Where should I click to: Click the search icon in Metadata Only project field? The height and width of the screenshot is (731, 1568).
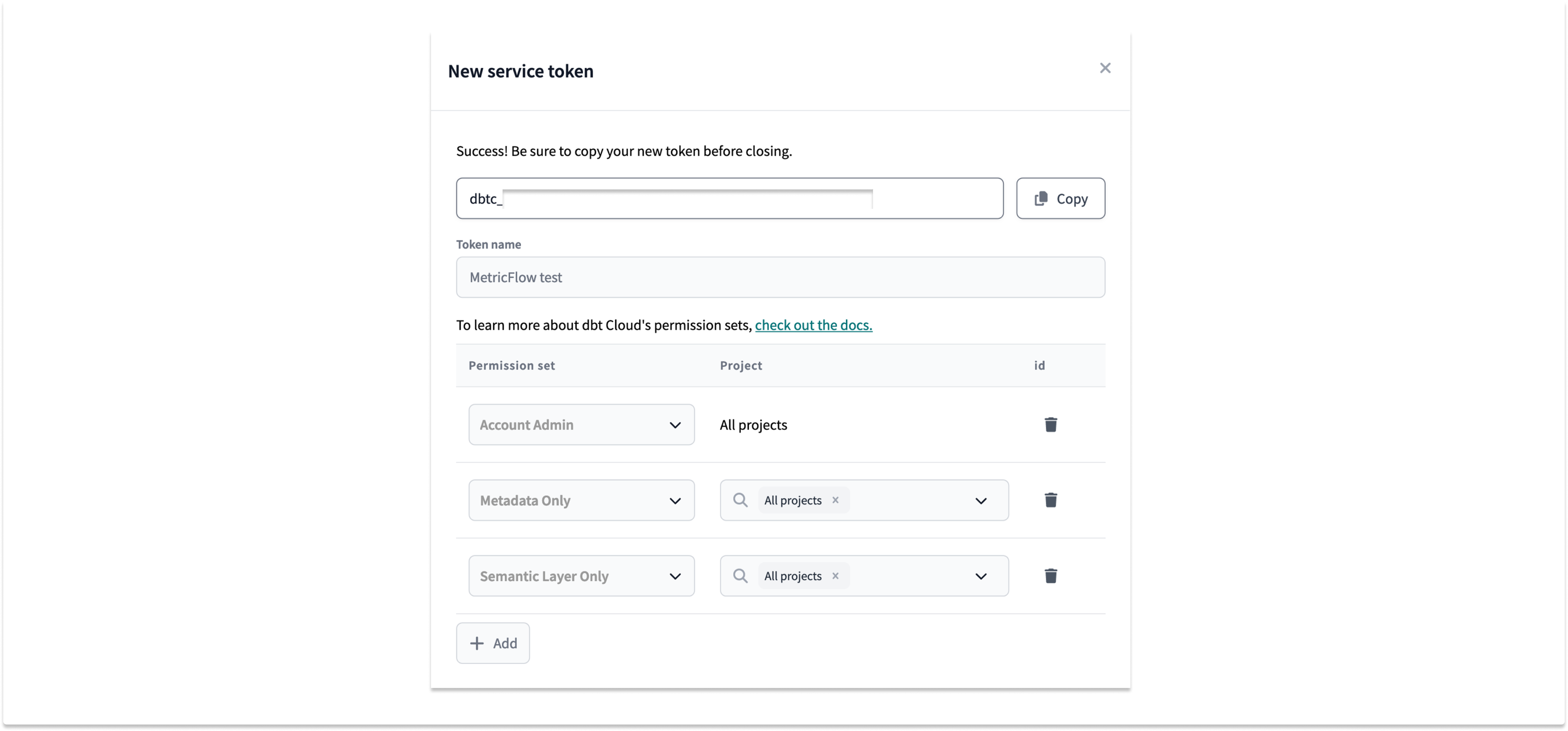740,500
